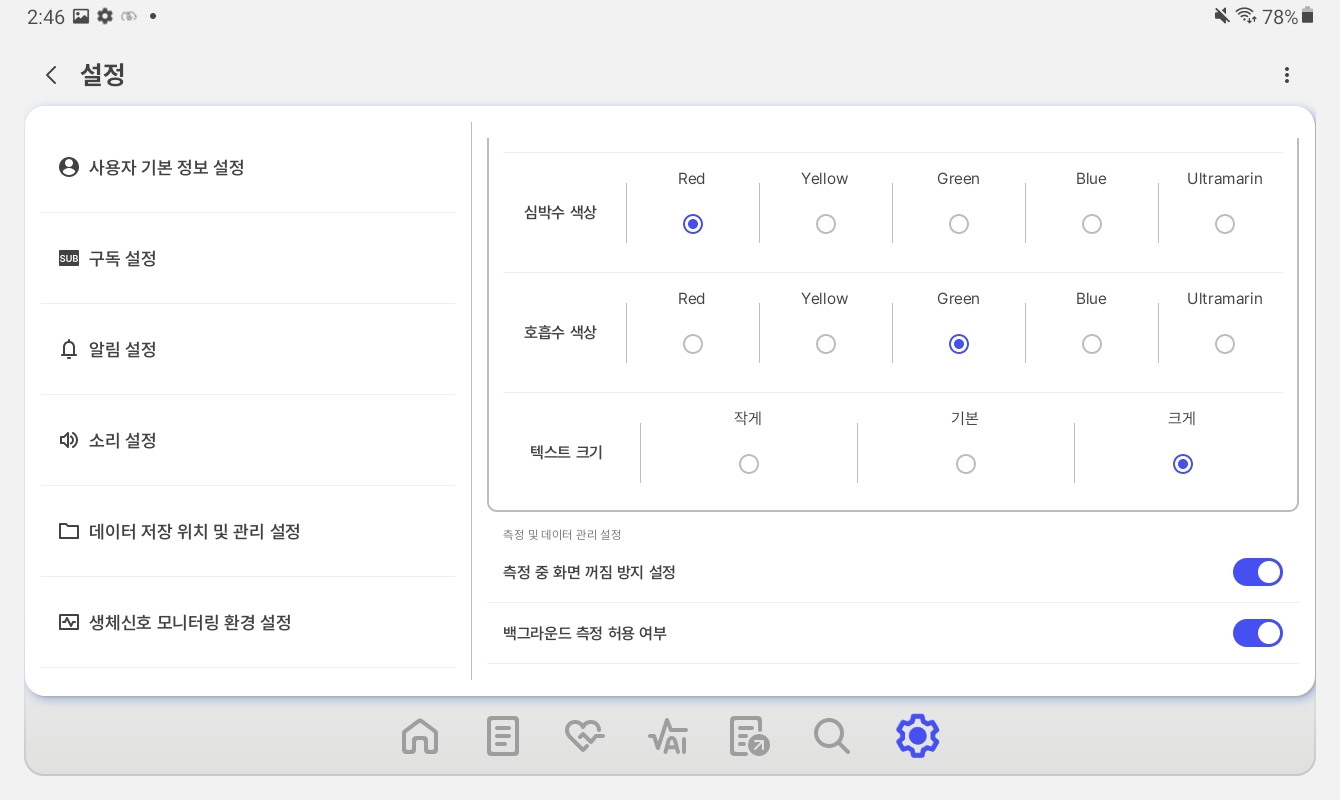
Task: Open 사용자 기본 정보 설정 menu
Action: pyautogui.click(x=248, y=167)
